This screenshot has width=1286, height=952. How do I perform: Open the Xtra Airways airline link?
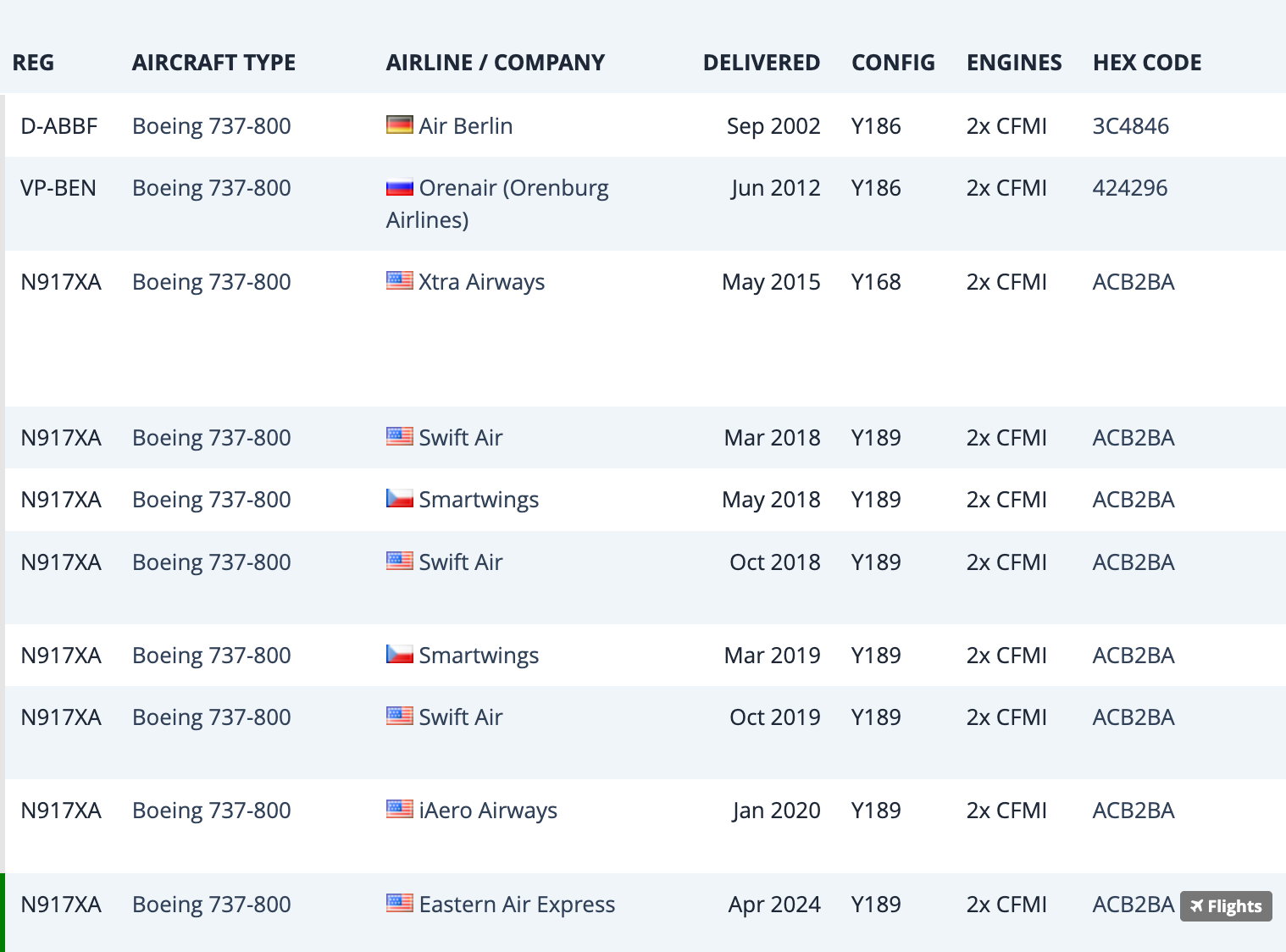482,282
